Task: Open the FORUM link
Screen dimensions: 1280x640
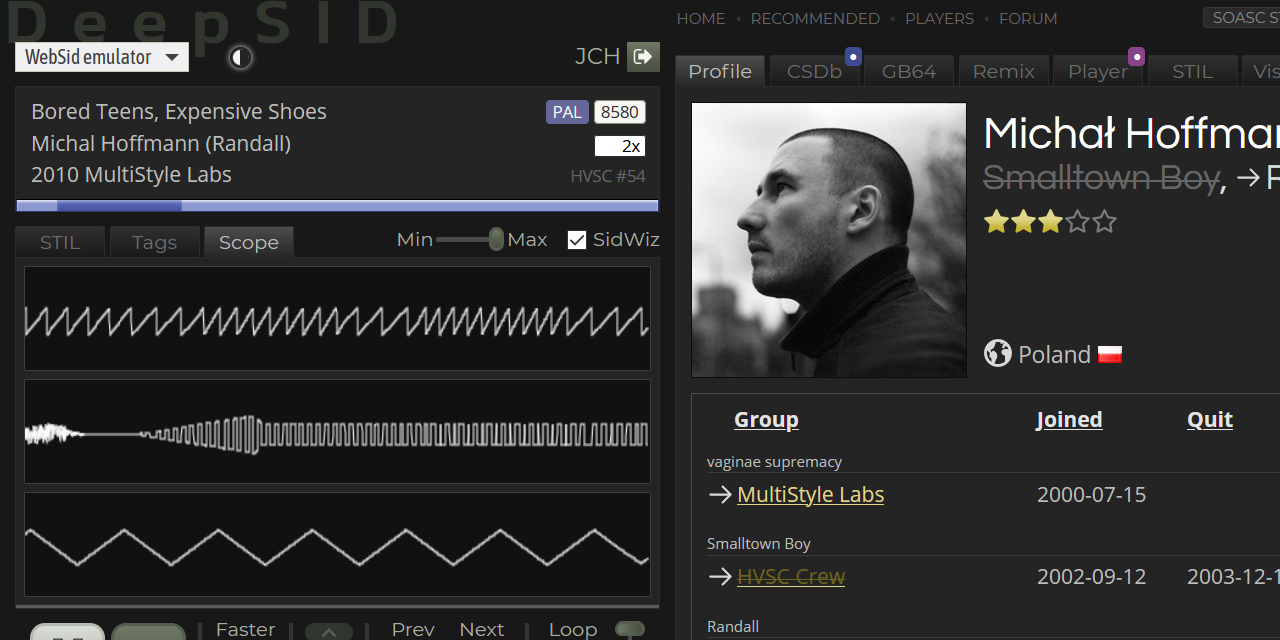Action: 1028,18
